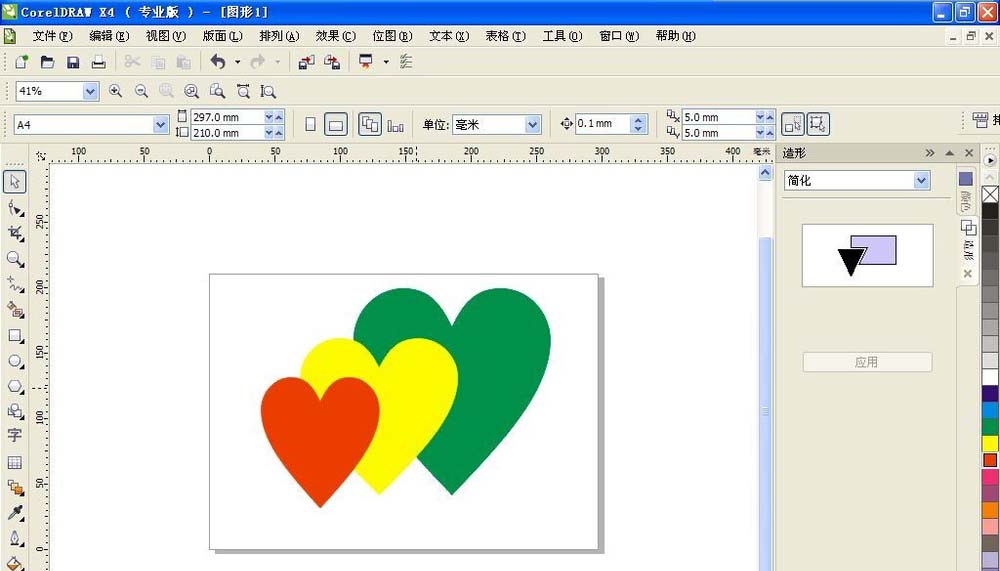The height and width of the screenshot is (571, 1000).
Task: Set portrait page orientation
Action: (x=310, y=124)
